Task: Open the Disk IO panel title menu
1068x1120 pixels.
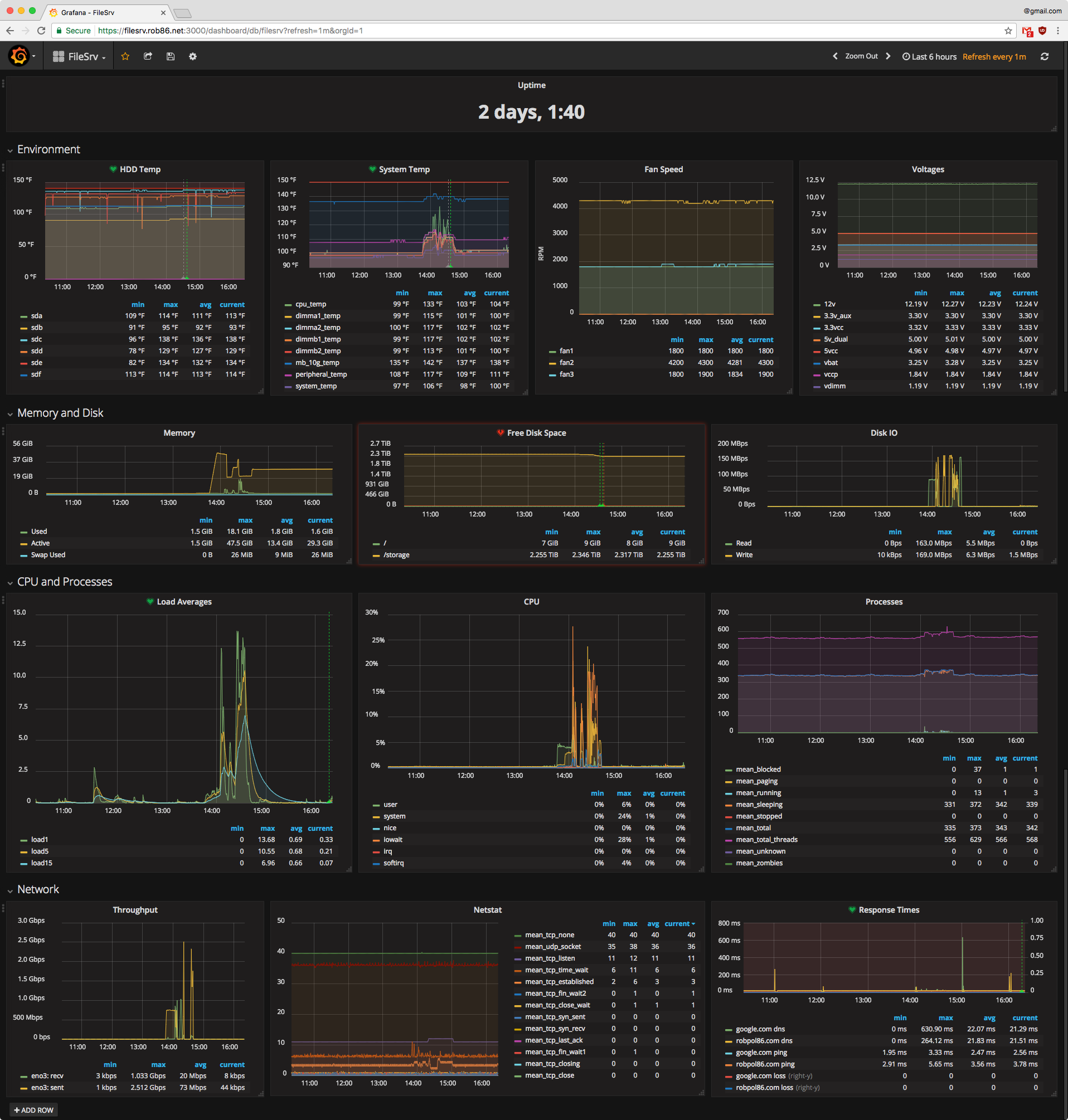Action: 883,433
